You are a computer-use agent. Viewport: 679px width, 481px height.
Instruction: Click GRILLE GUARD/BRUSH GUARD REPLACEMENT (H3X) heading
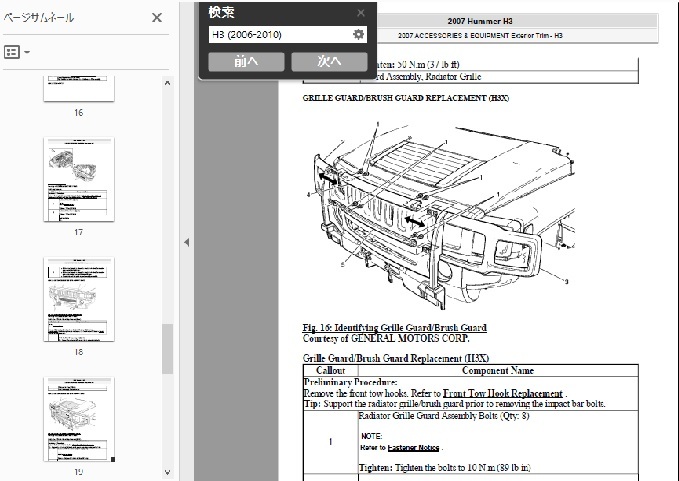pyautogui.click(x=406, y=98)
